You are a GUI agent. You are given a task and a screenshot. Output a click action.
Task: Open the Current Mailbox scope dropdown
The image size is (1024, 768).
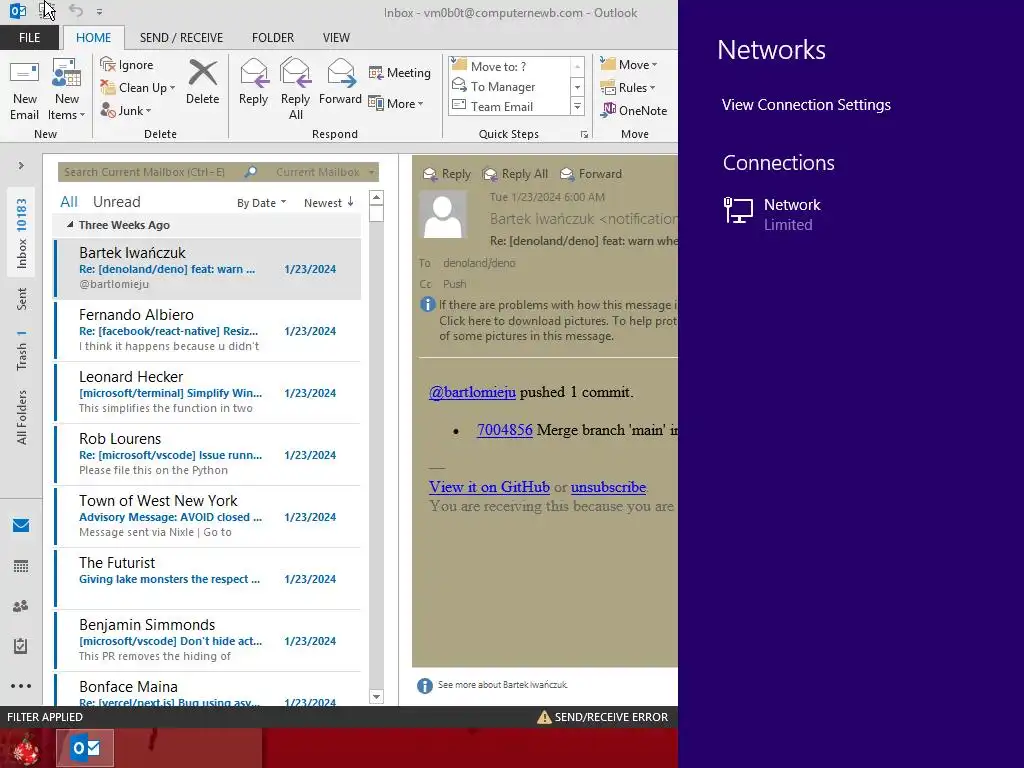pos(325,172)
